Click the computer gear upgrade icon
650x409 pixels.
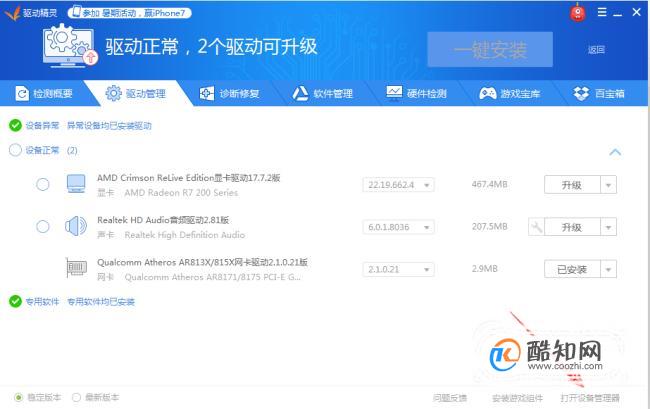(x=70, y=45)
